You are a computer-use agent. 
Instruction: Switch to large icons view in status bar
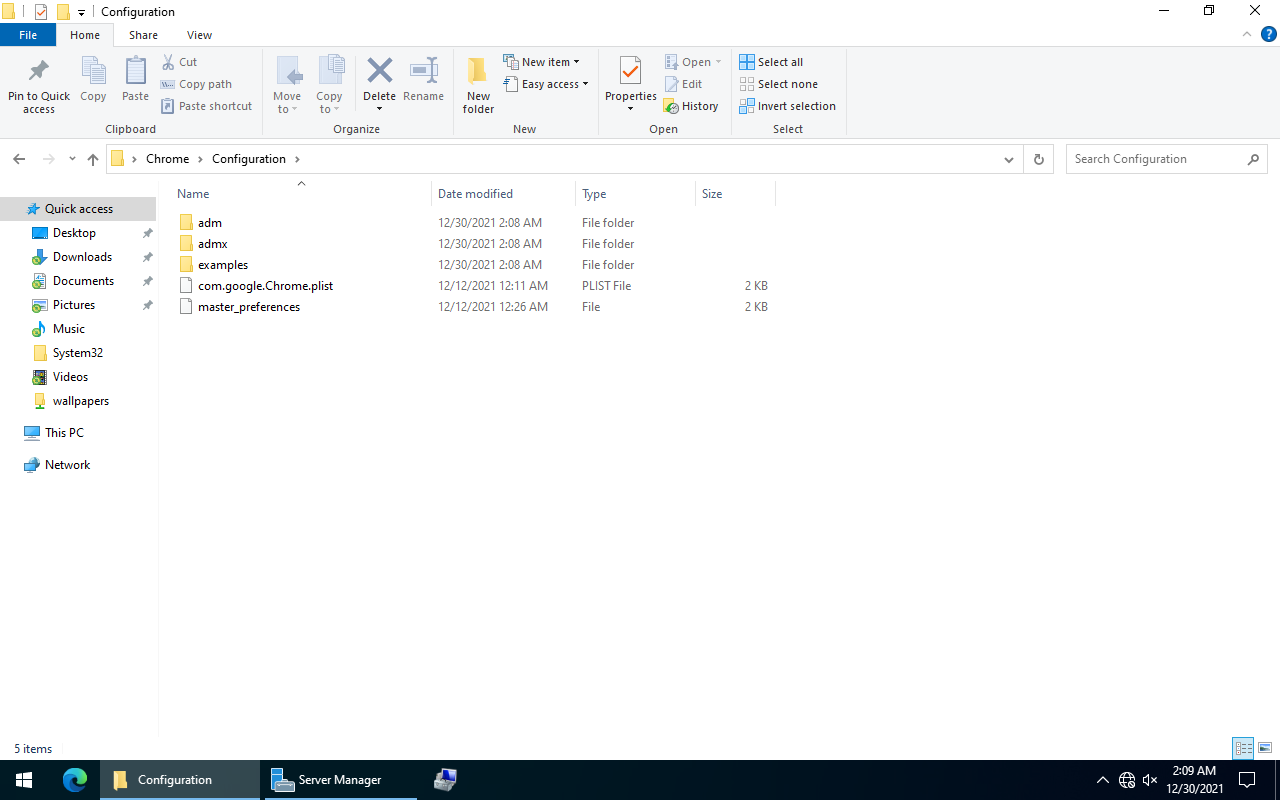(1265, 748)
